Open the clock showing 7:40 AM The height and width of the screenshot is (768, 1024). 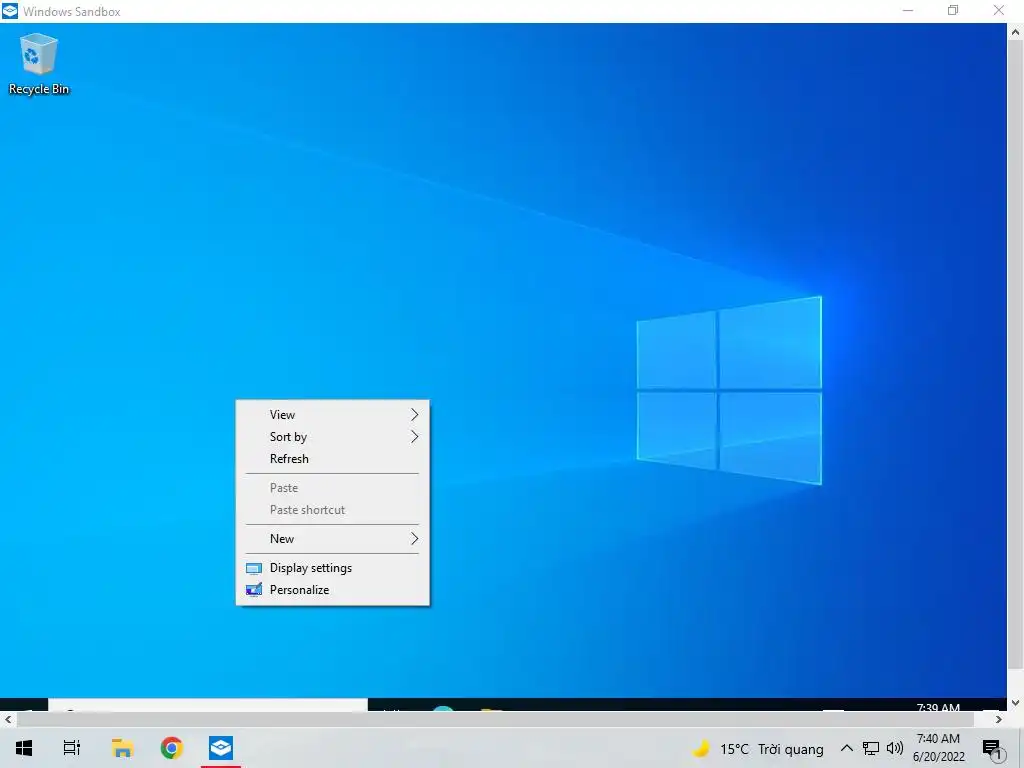(x=938, y=748)
